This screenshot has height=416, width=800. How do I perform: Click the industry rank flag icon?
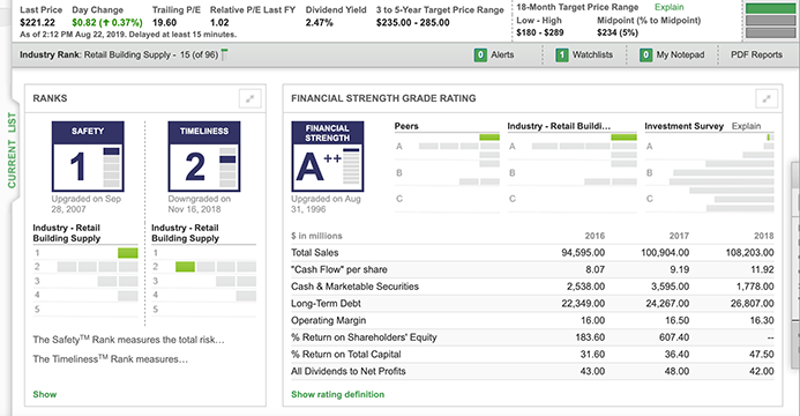click(224, 53)
